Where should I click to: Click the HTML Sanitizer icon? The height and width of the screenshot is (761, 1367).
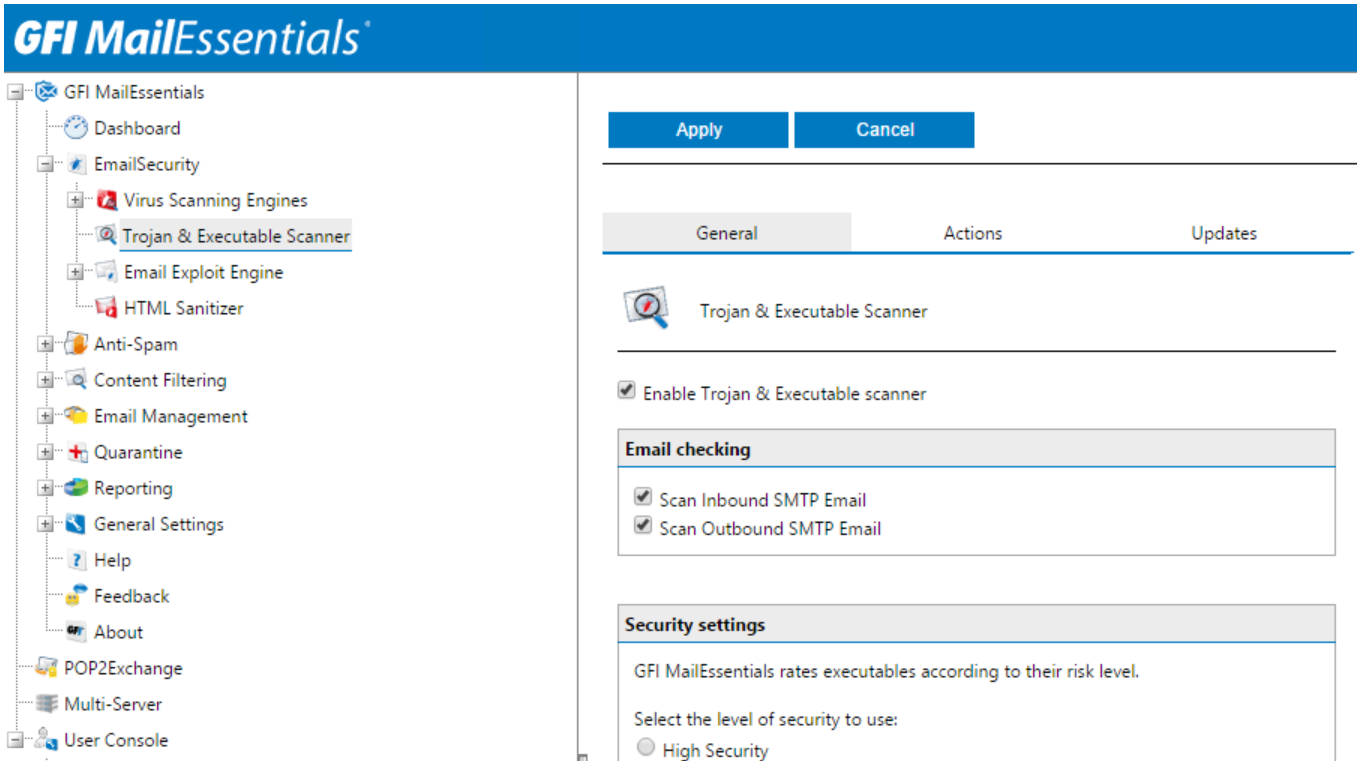(106, 308)
